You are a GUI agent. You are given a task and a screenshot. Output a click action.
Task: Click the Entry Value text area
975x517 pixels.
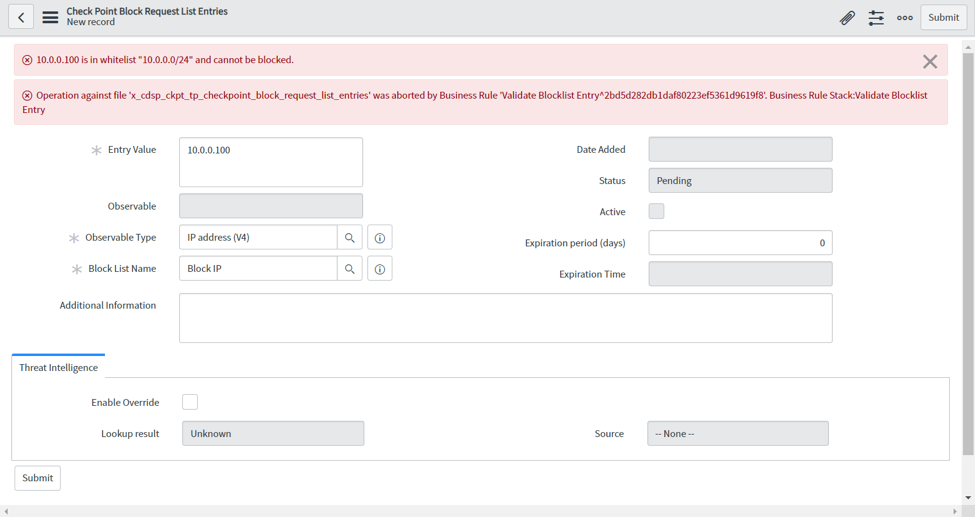pyautogui.click(x=271, y=162)
